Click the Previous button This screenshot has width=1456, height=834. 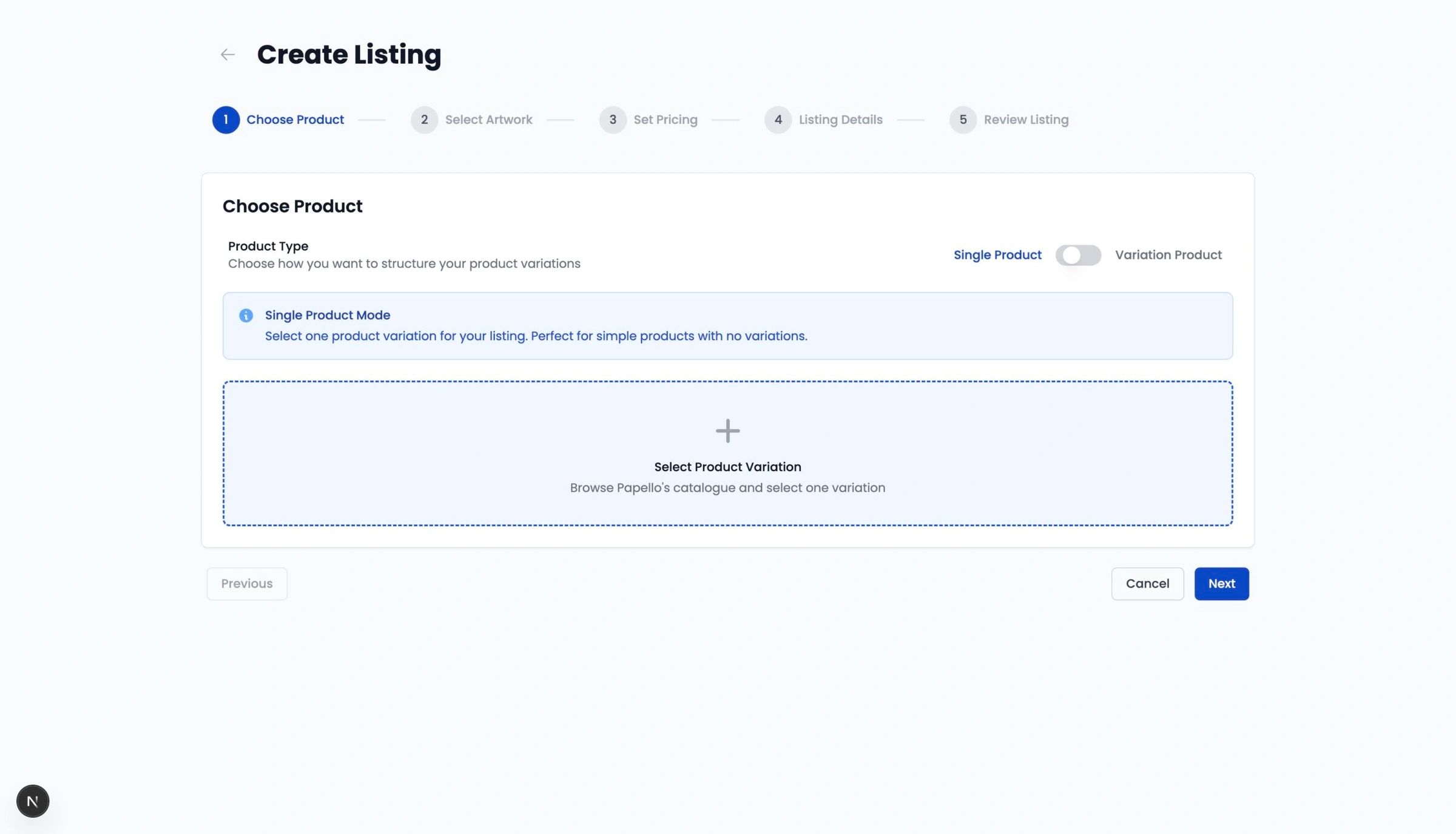(246, 583)
